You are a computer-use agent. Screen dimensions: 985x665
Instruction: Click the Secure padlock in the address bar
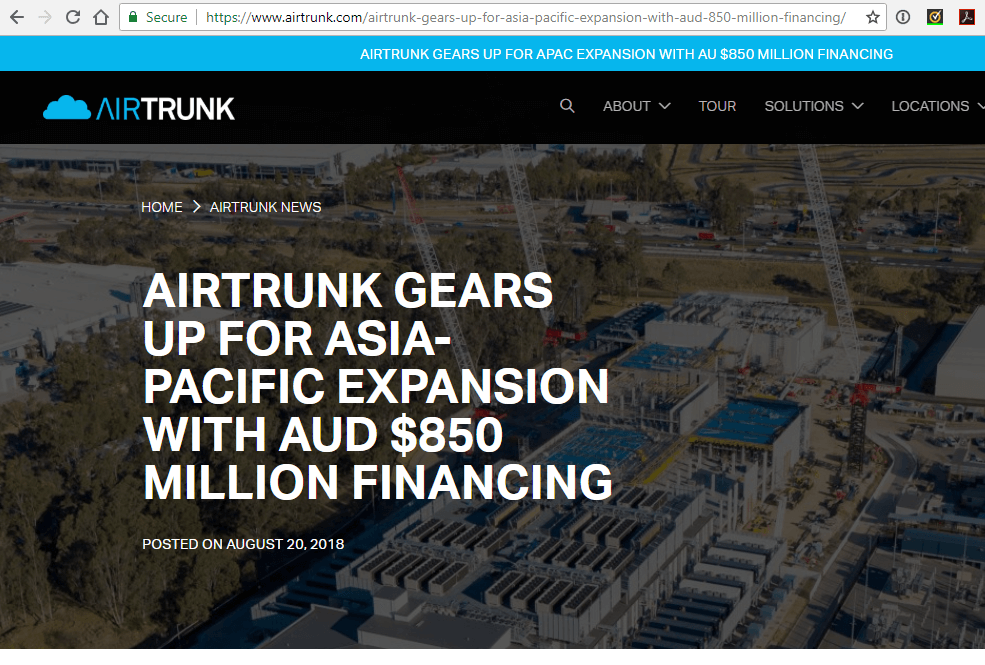click(x=133, y=17)
